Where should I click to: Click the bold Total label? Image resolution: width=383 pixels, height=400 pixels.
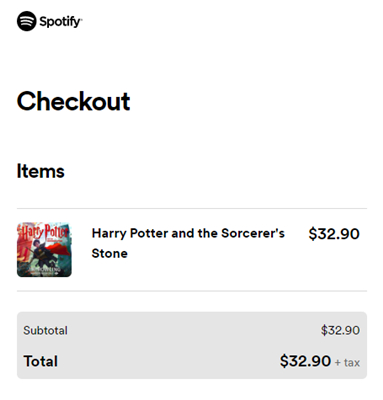41,361
